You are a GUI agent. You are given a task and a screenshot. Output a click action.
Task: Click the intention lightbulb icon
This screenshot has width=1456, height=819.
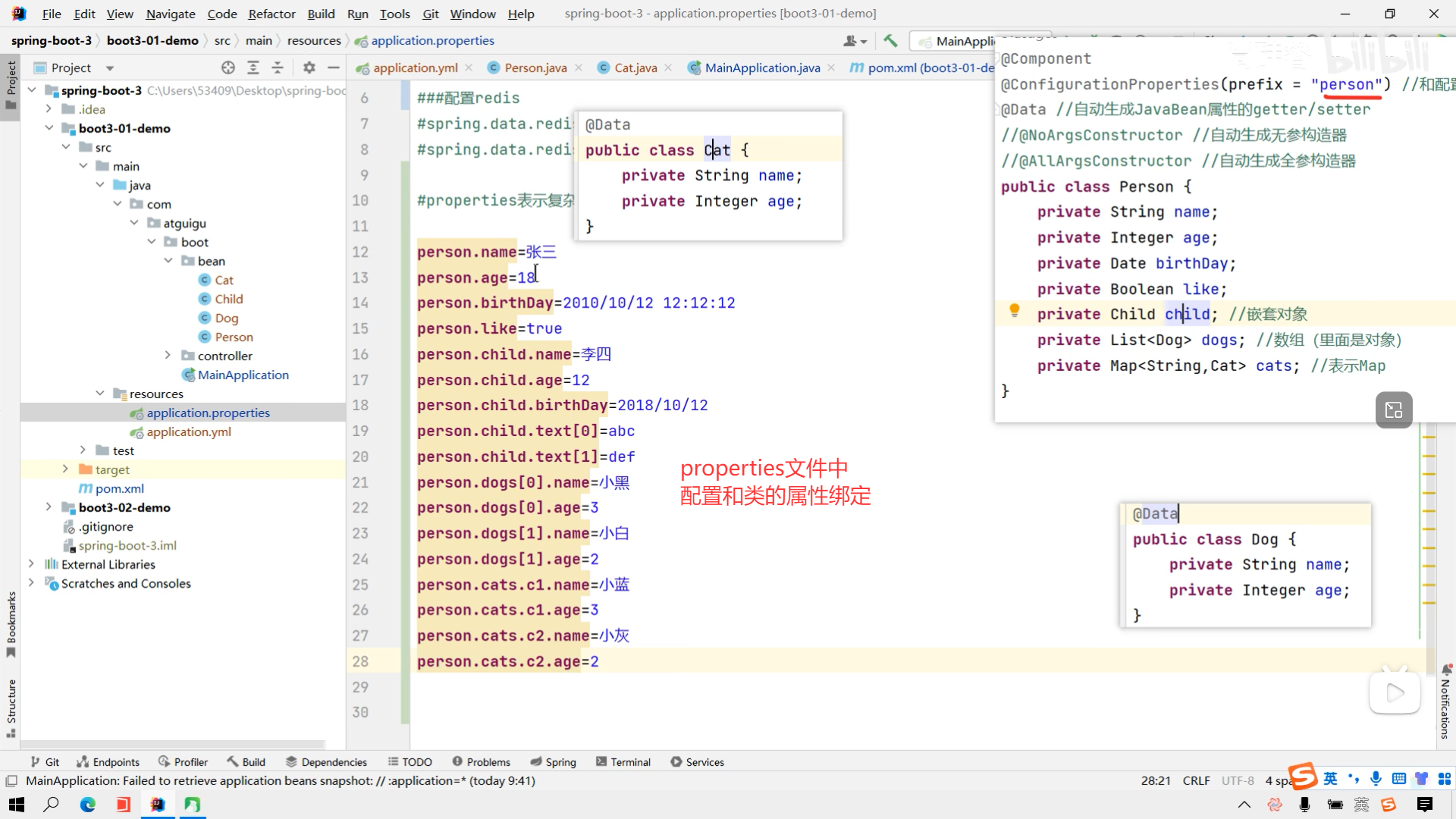[x=1014, y=311]
